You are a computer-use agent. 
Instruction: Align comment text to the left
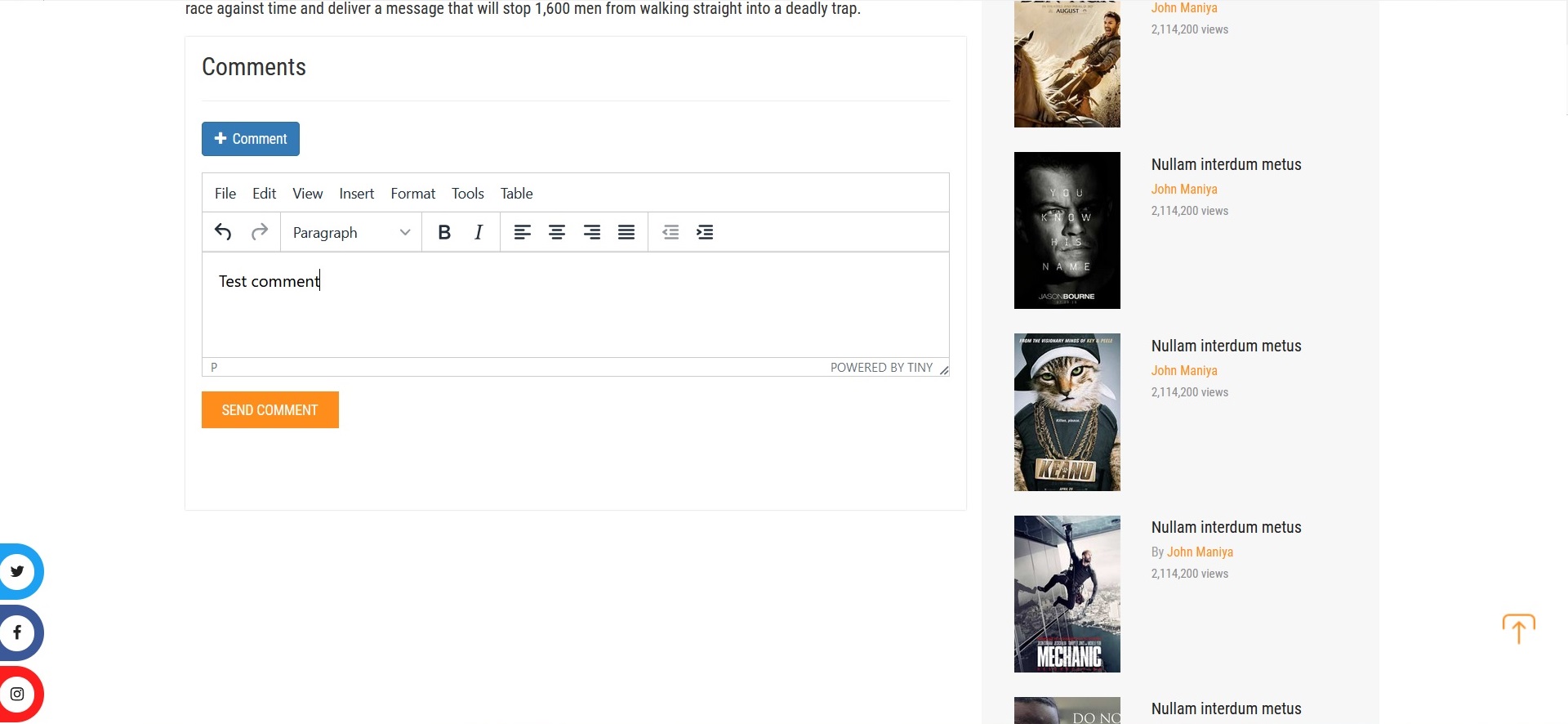coord(523,233)
